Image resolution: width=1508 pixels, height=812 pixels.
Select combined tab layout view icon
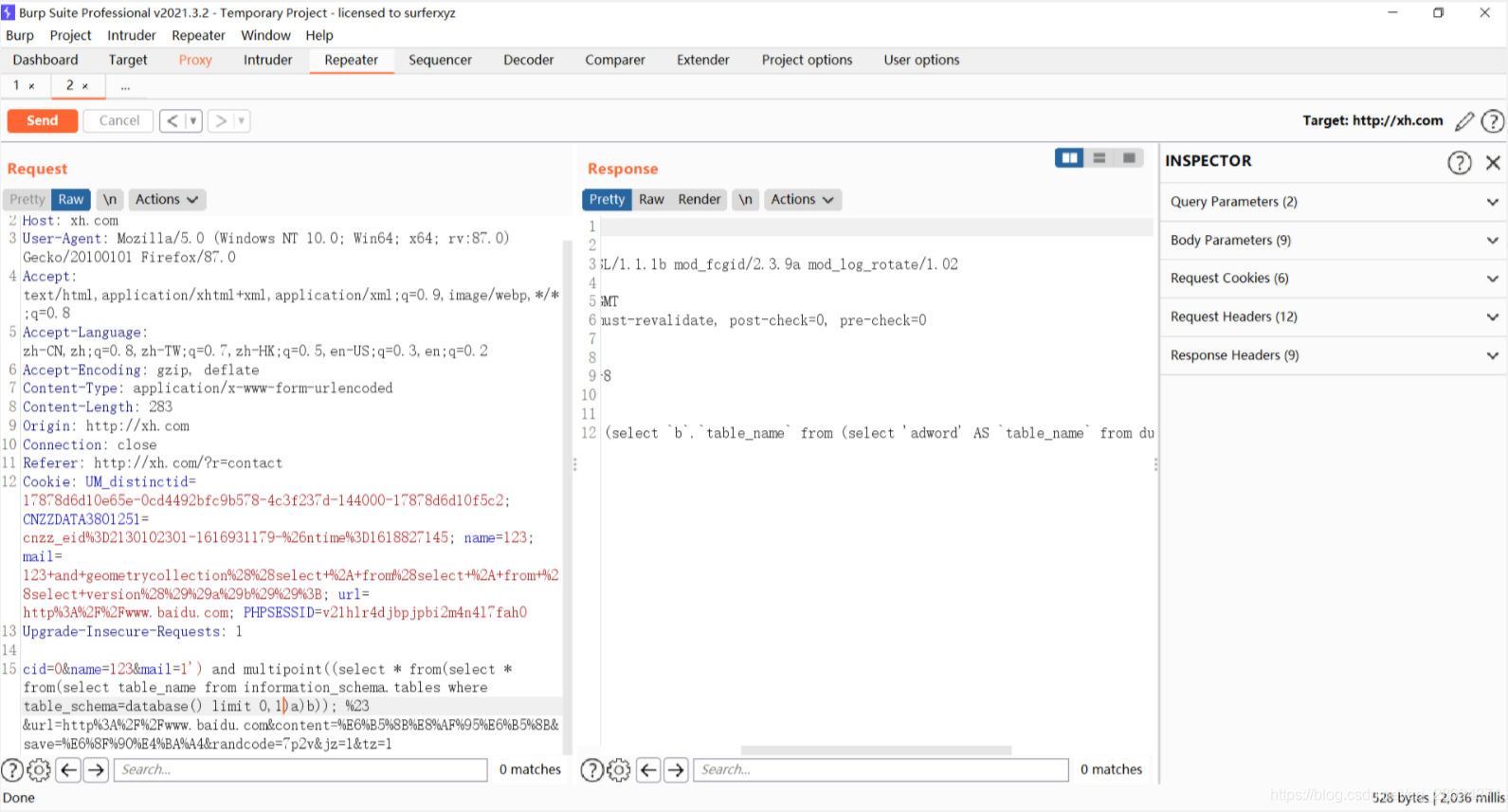pyautogui.click(x=1129, y=158)
